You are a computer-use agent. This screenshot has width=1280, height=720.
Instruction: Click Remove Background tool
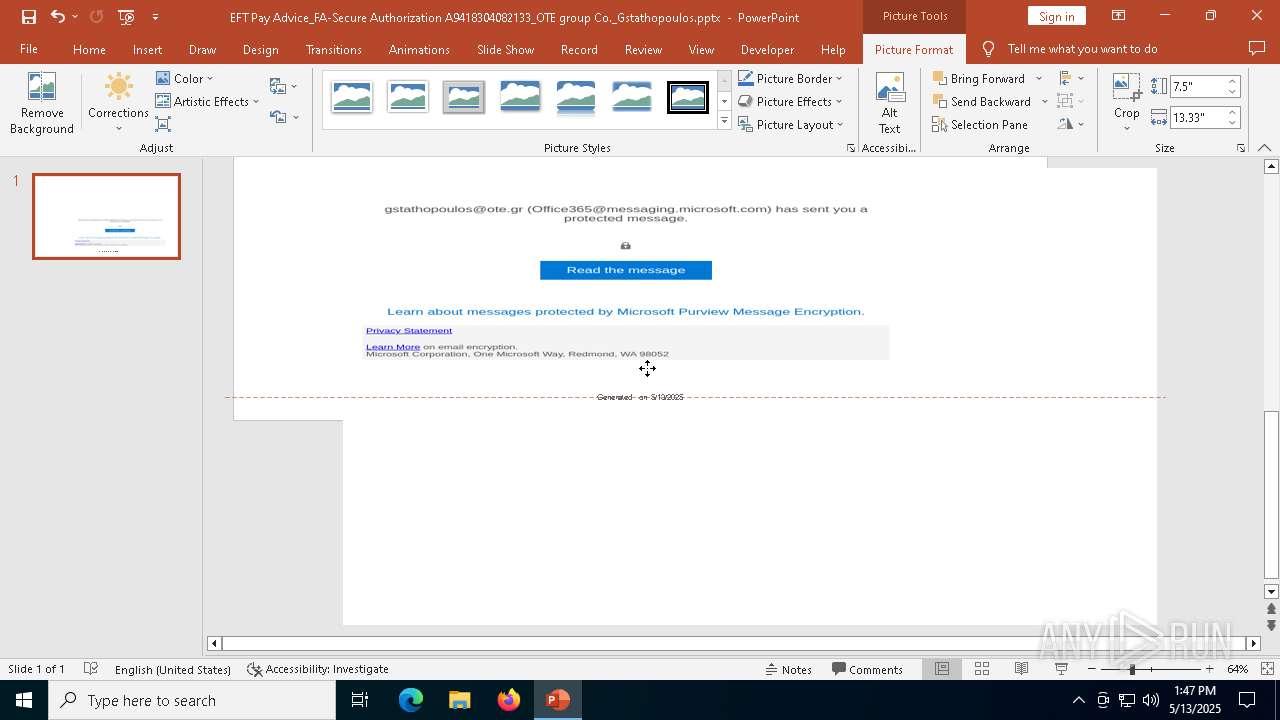pos(41,103)
